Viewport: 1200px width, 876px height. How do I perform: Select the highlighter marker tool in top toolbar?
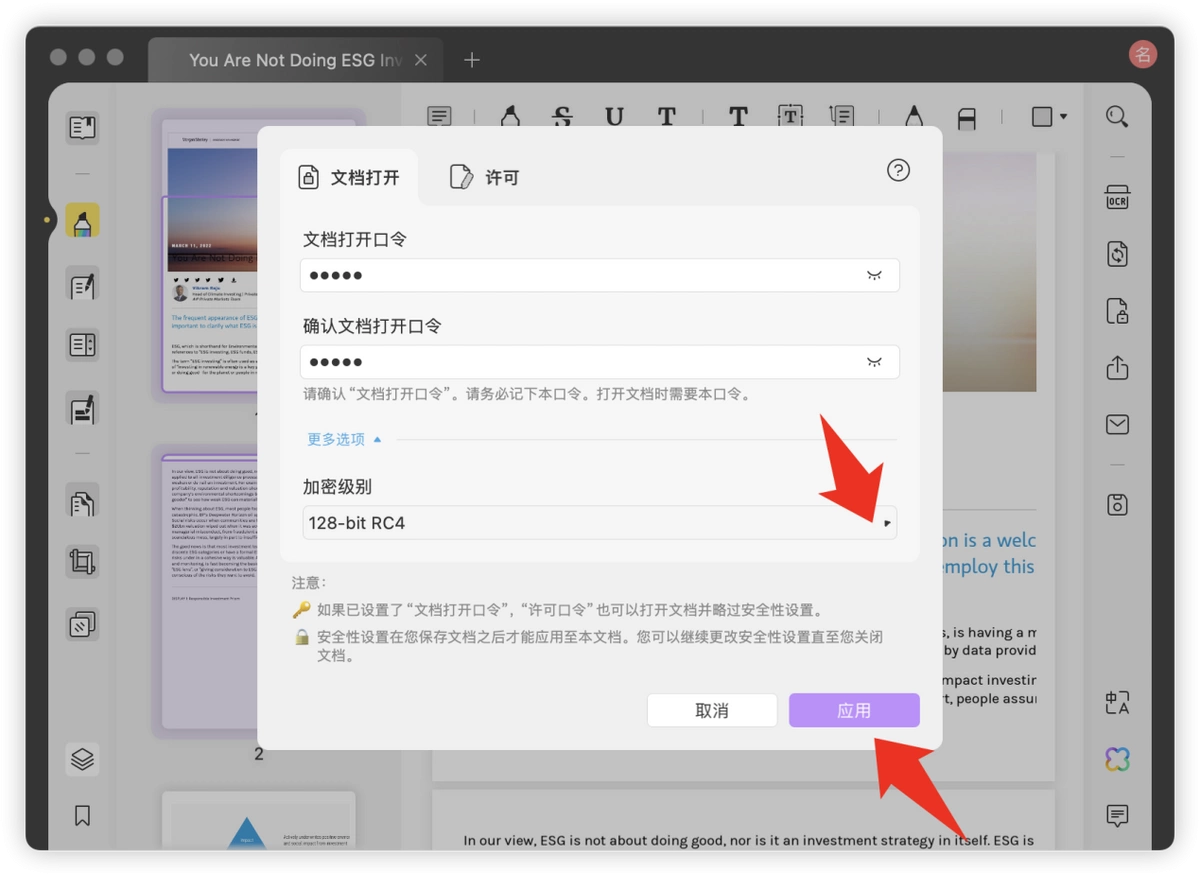[510, 117]
